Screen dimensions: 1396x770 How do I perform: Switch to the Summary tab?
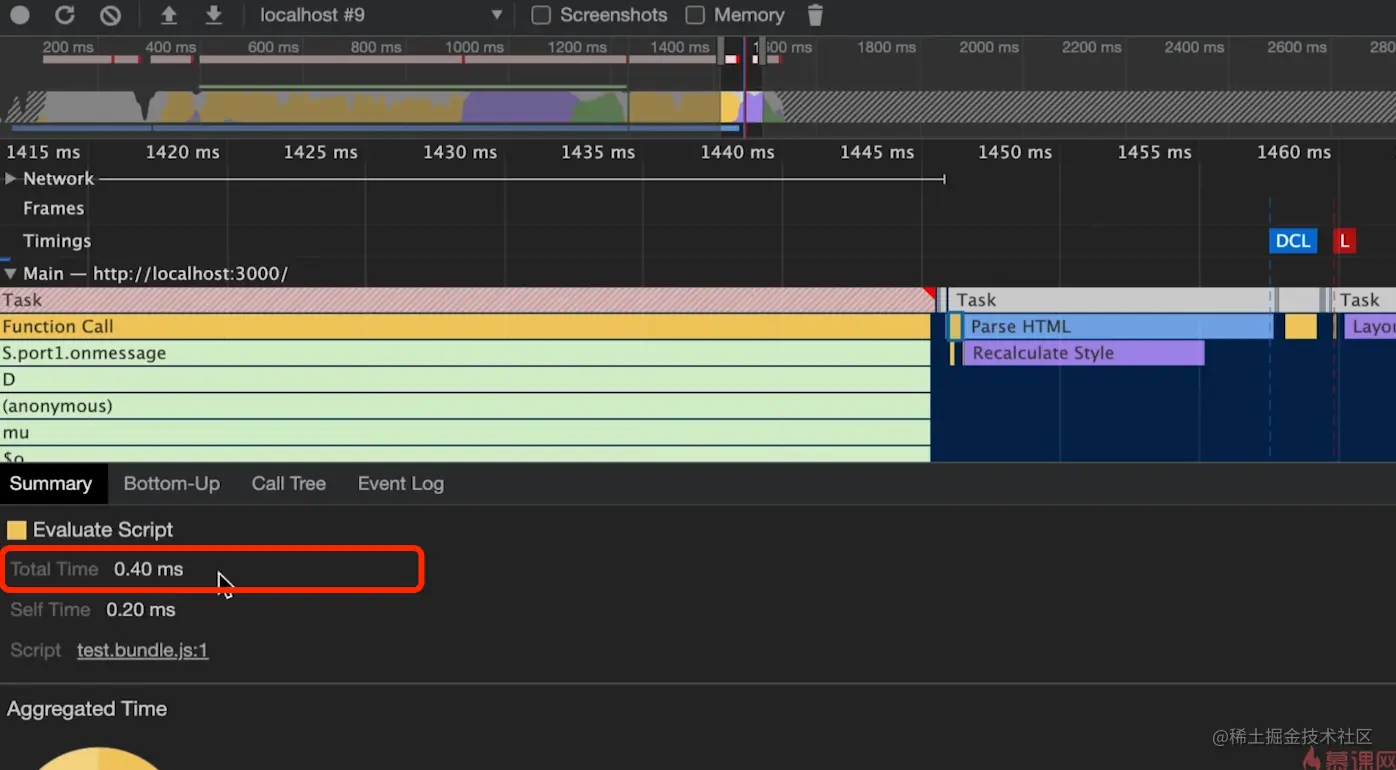coord(51,484)
